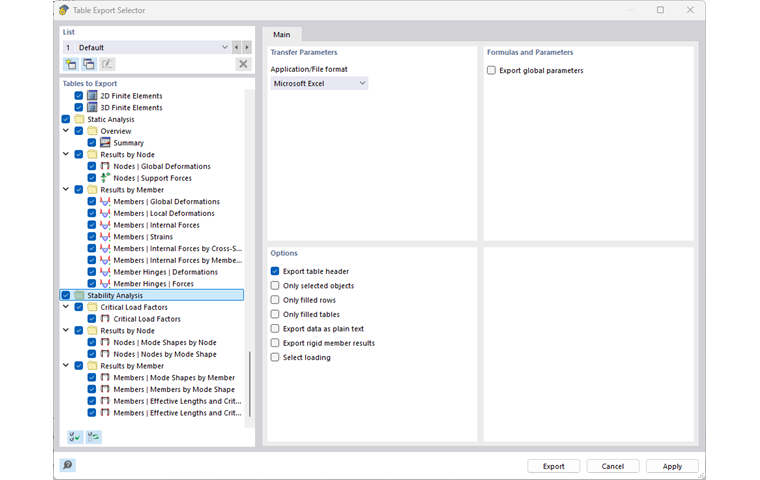Image resolution: width=760 pixels, height=480 pixels.
Task: Click the Members Strains icon
Action: [x=105, y=237]
